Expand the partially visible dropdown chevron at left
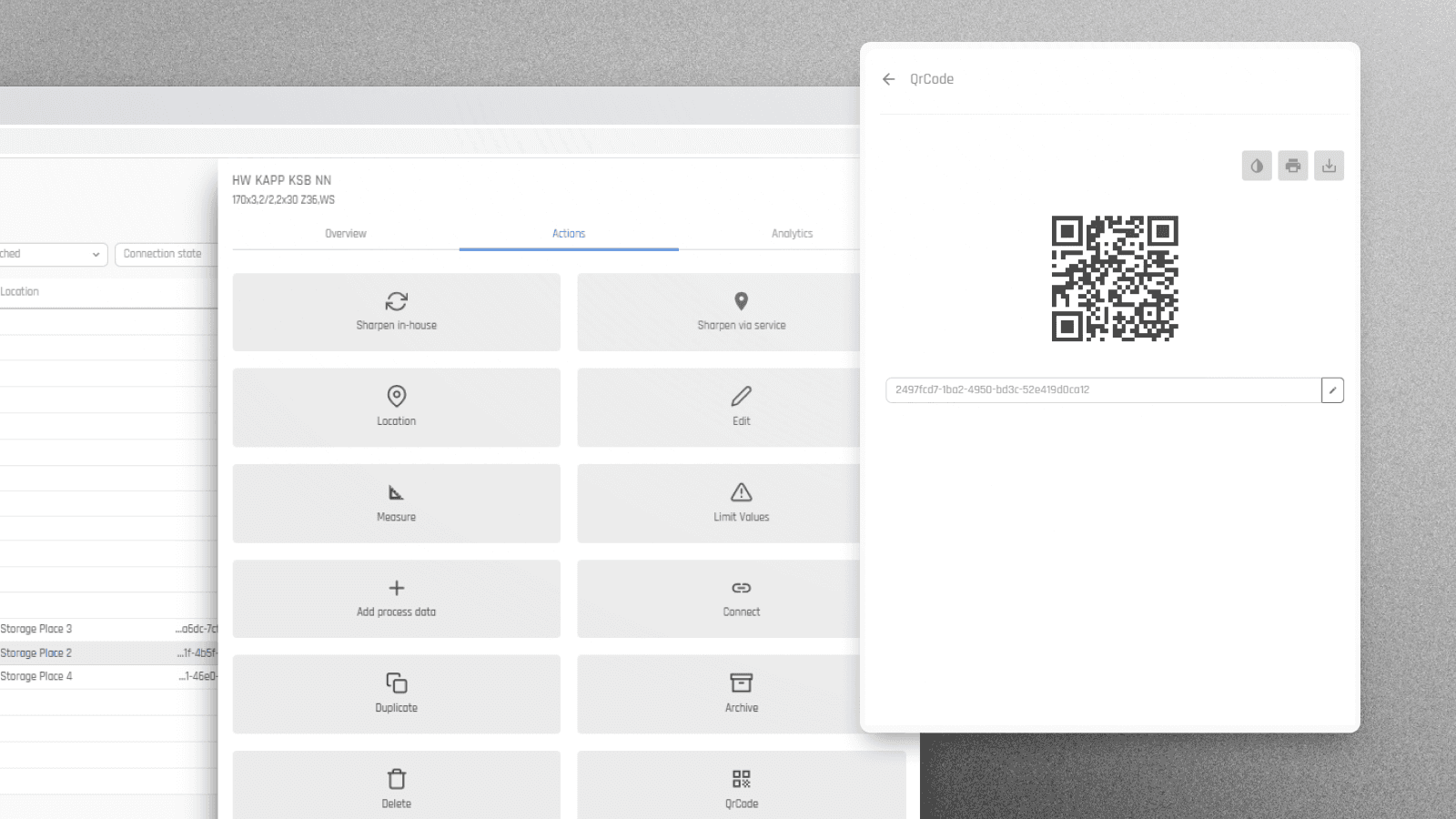The height and width of the screenshot is (819, 1456). [x=96, y=255]
